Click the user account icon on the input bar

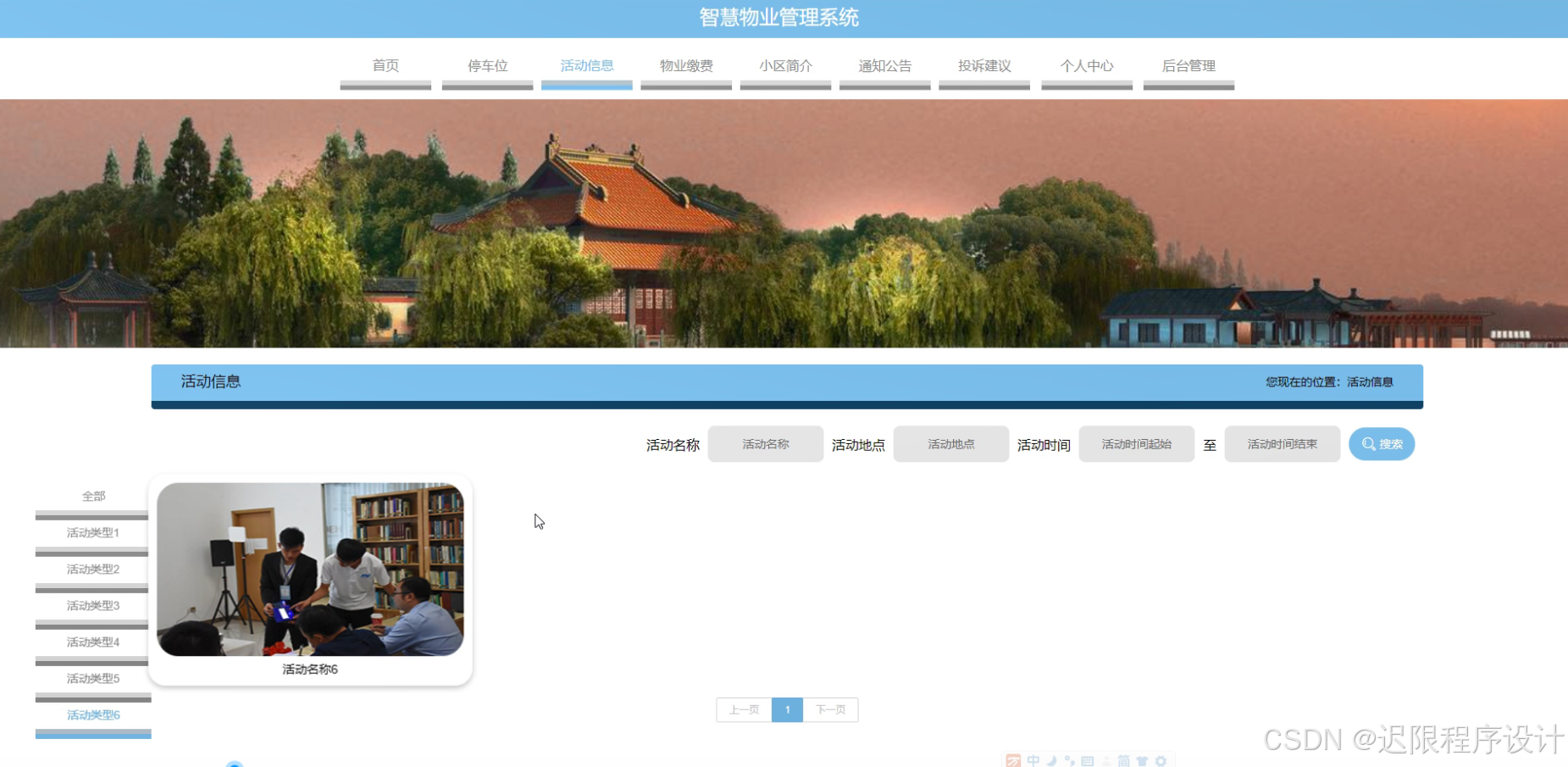click(1106, 760)
